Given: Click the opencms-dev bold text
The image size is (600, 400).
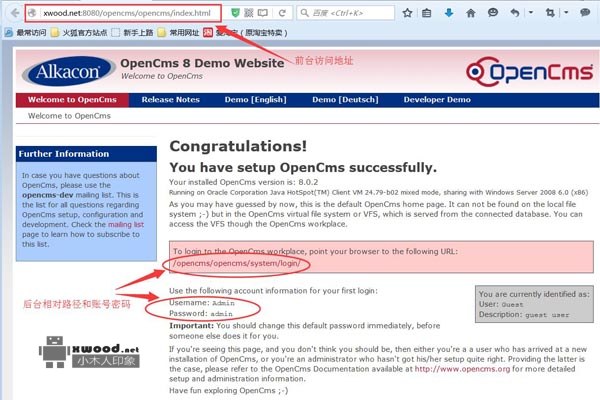Looking at the screenshot, I should coord(47,195).
